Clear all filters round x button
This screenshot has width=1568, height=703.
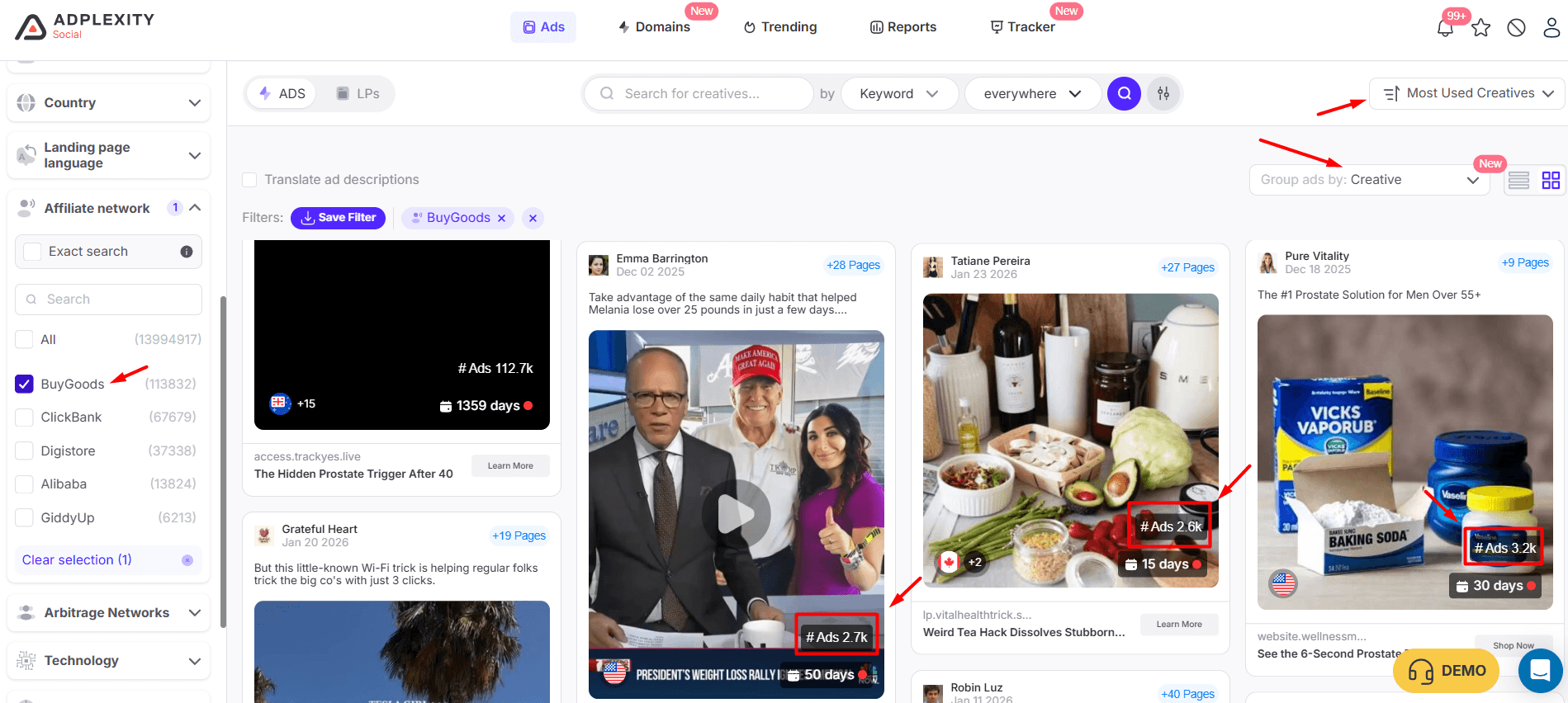point(533,218)
